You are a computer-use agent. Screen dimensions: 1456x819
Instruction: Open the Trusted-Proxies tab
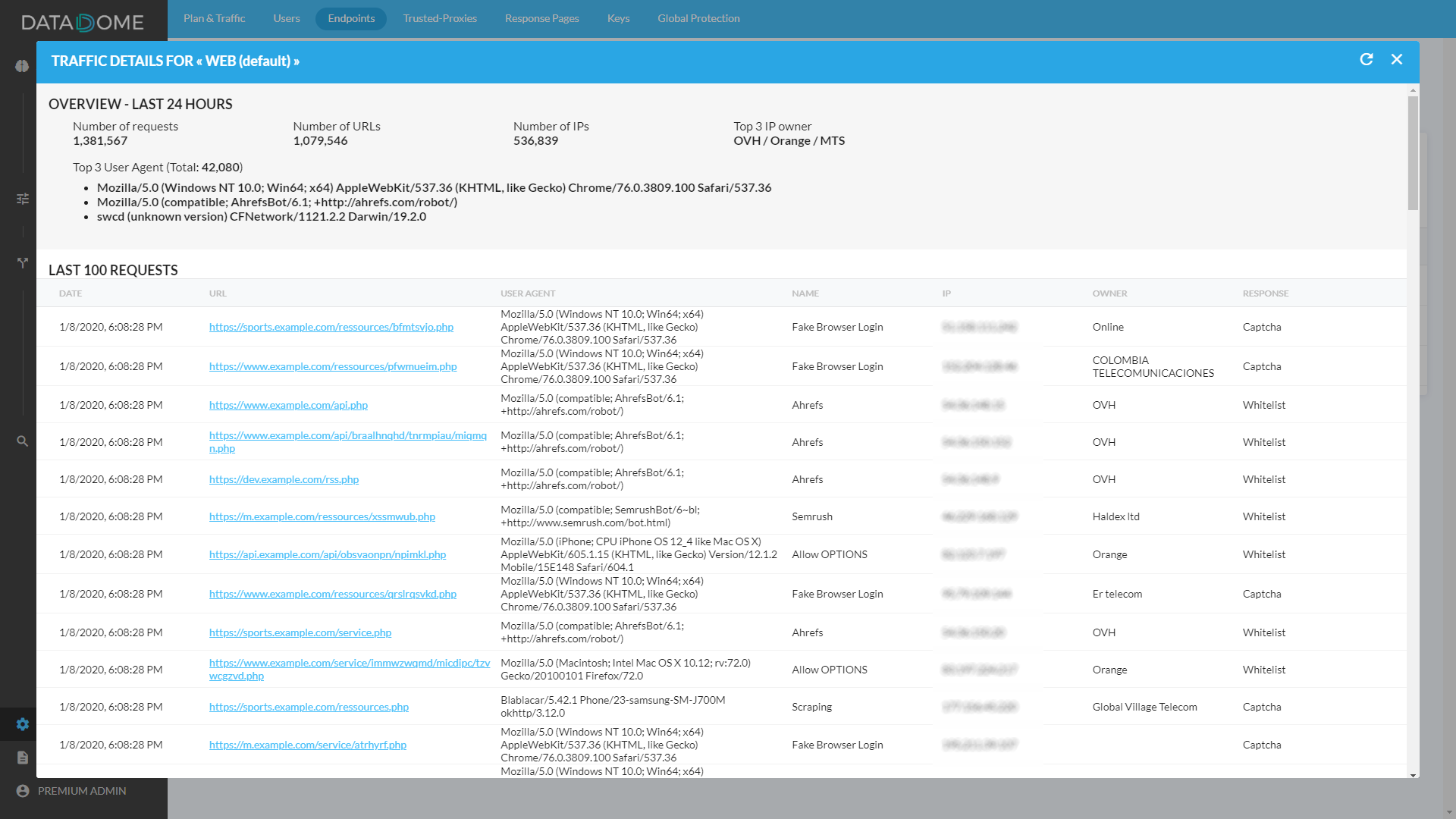[x=440, y=18]
